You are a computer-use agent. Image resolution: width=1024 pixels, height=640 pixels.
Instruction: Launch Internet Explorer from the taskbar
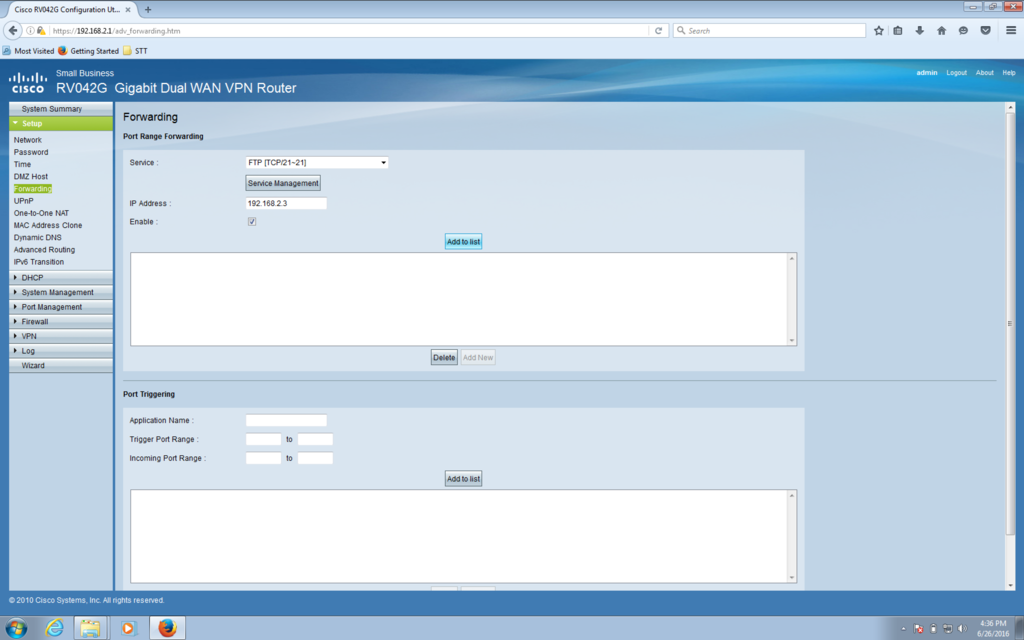coord(54,628)
